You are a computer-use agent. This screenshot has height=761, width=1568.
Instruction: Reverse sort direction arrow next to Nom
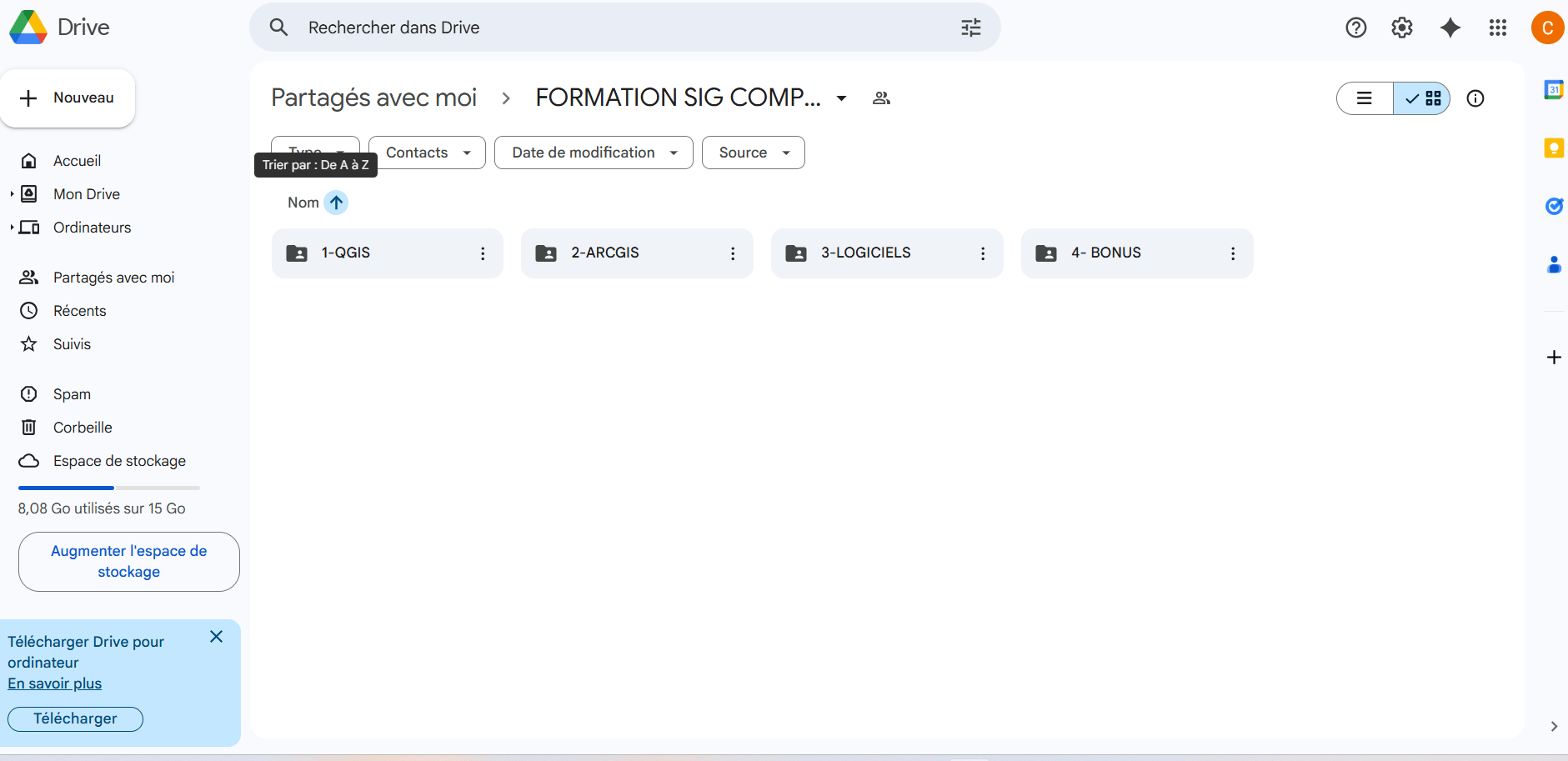pyautogui.click(x=336, y=203)
